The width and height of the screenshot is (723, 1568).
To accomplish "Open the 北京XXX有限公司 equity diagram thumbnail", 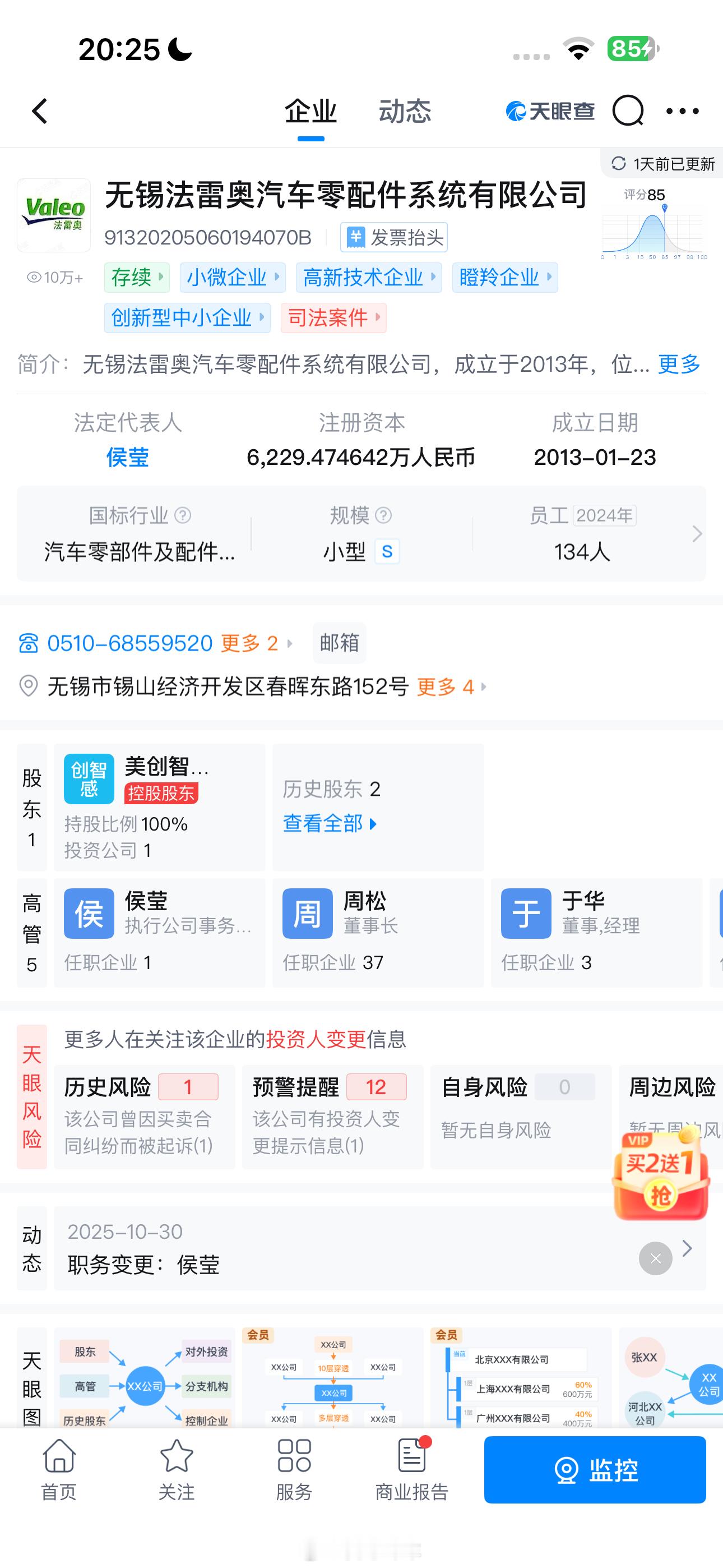I will [520, 1377].
